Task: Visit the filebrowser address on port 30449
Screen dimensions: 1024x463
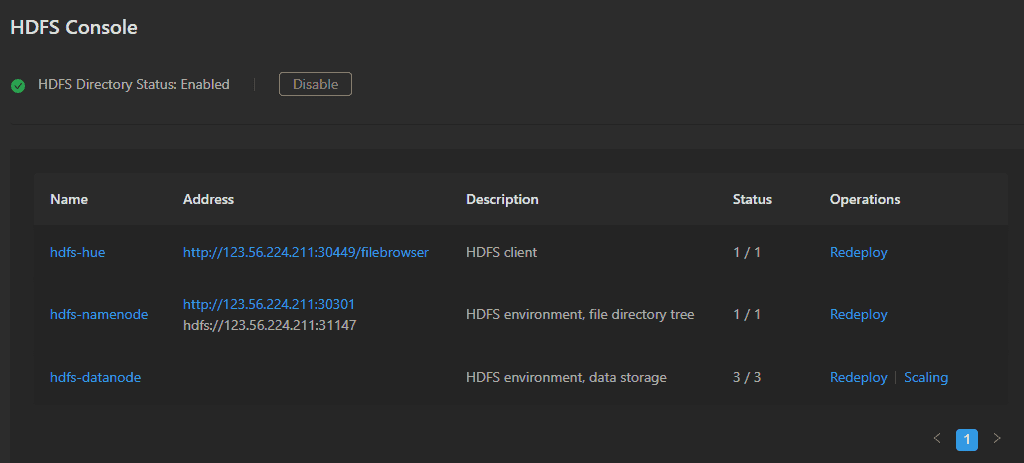Action: pyautogui.click(x=305, y=252)
